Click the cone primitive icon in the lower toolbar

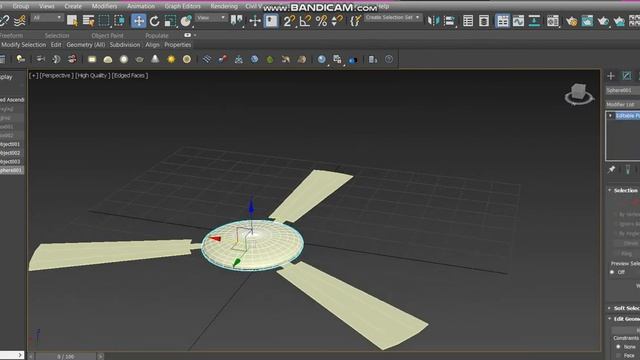click(155, 60)
